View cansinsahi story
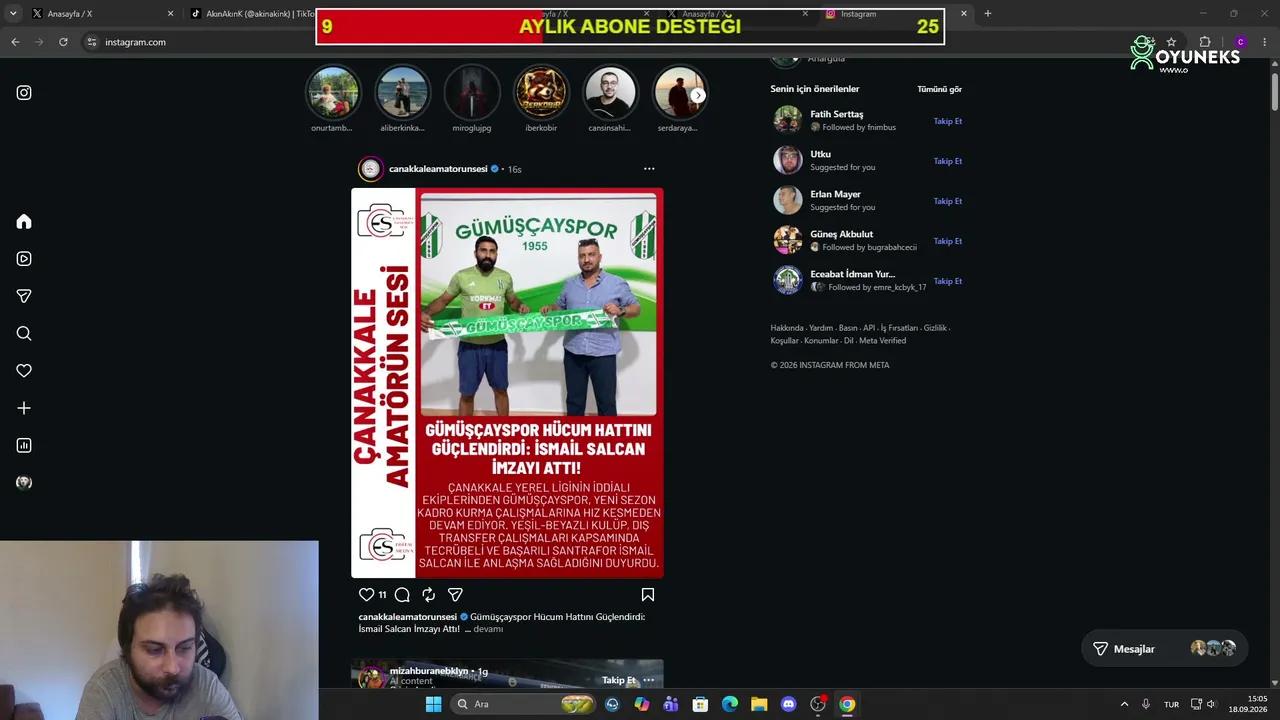1280x720 pixels. pos(610,93)
